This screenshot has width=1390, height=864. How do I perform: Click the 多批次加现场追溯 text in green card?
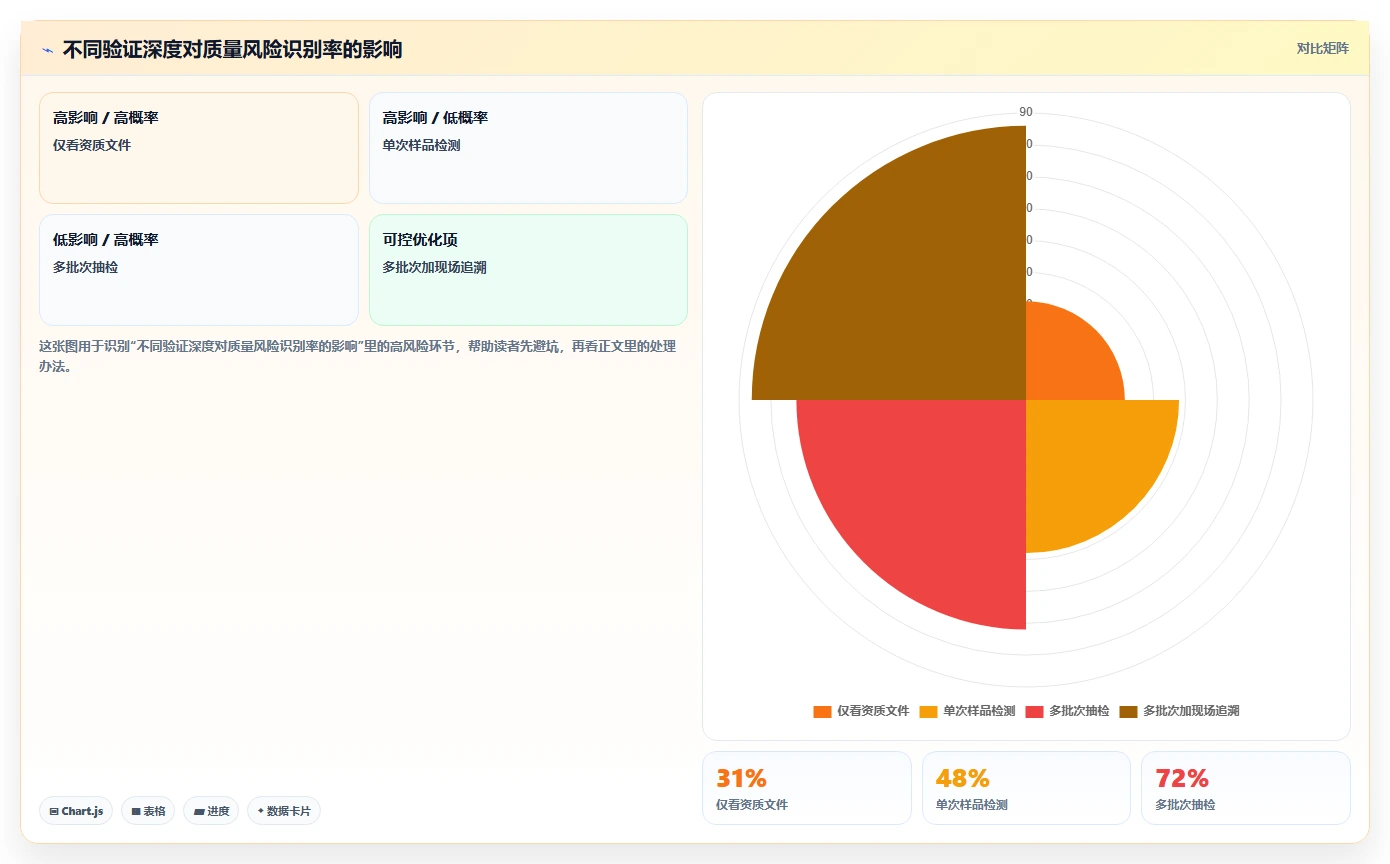[x=434, y=267]
